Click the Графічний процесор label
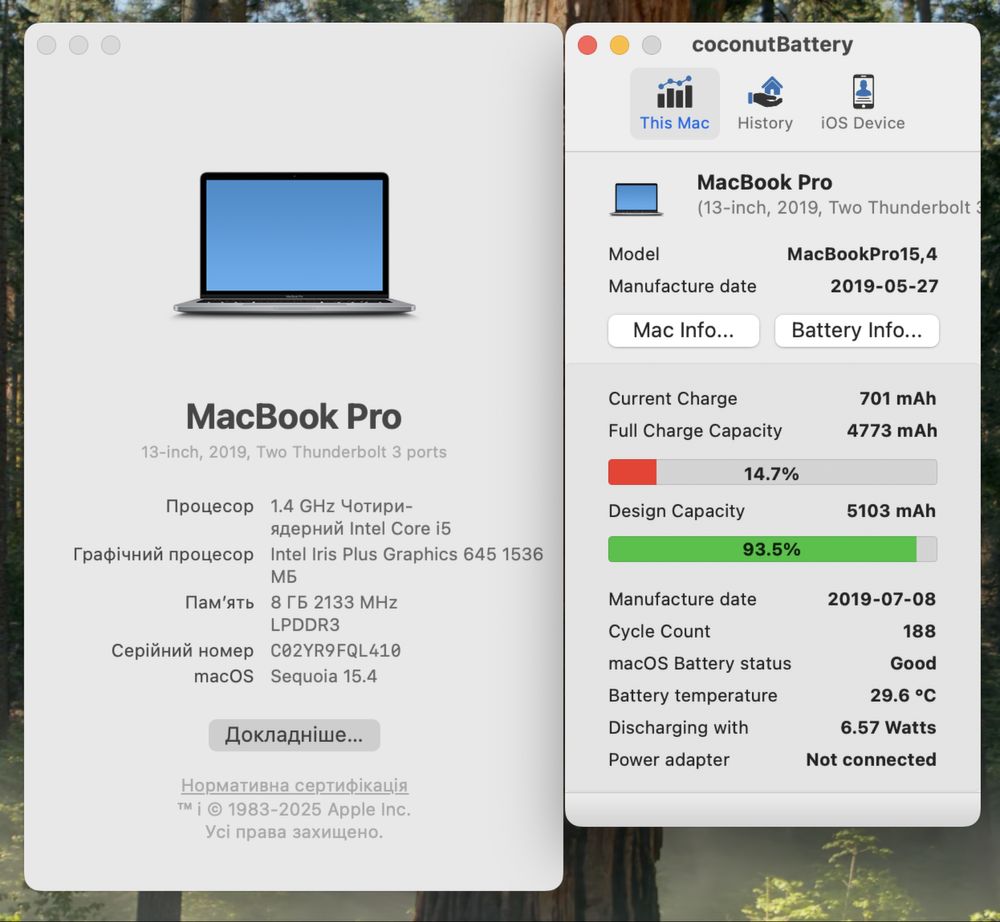The image size is (1000, 922). [x=163, y=555]
